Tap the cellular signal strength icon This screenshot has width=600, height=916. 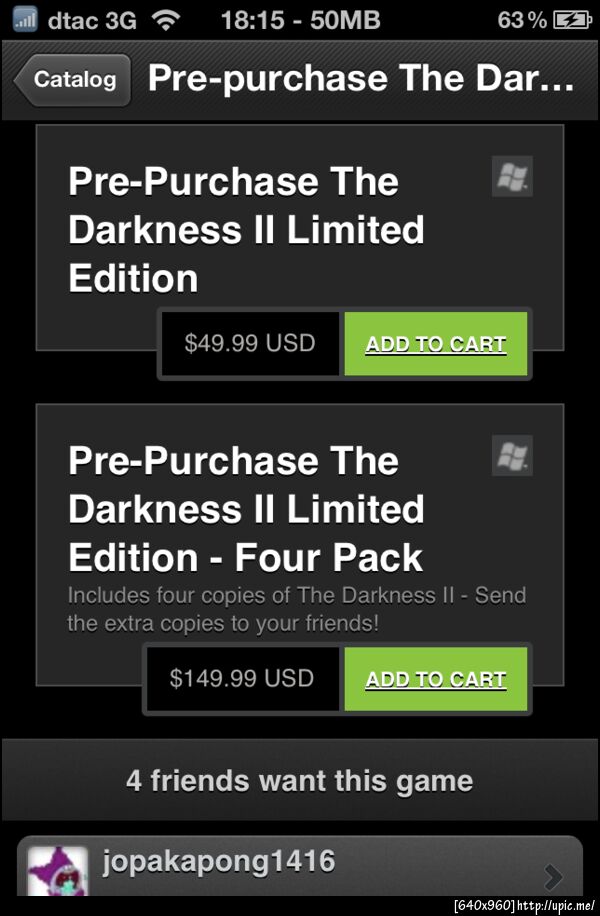point(25,18)
